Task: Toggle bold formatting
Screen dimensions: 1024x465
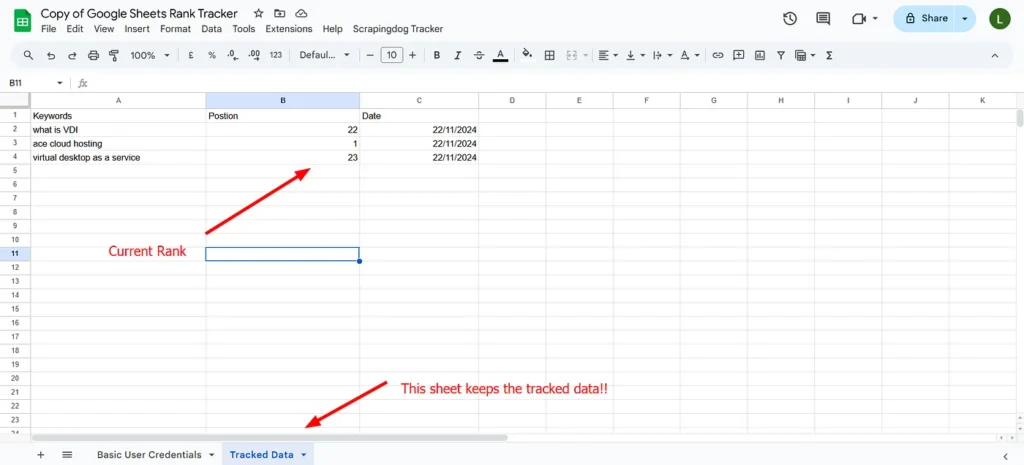Action: 437,56
